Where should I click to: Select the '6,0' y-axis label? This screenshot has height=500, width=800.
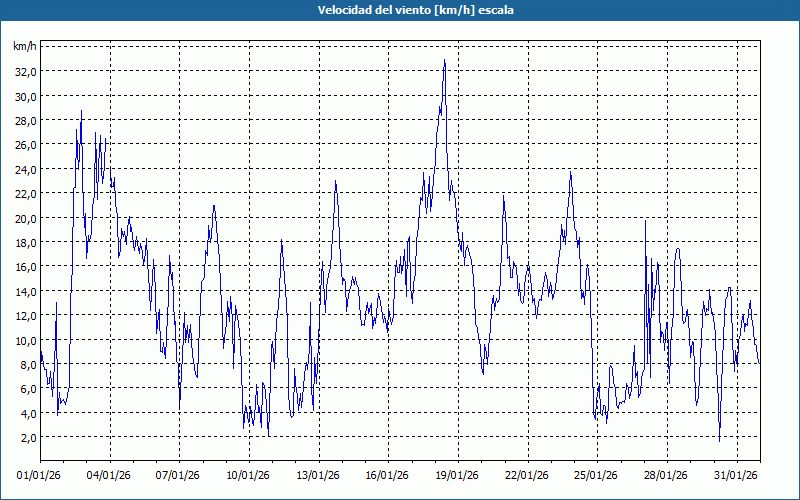28,389
